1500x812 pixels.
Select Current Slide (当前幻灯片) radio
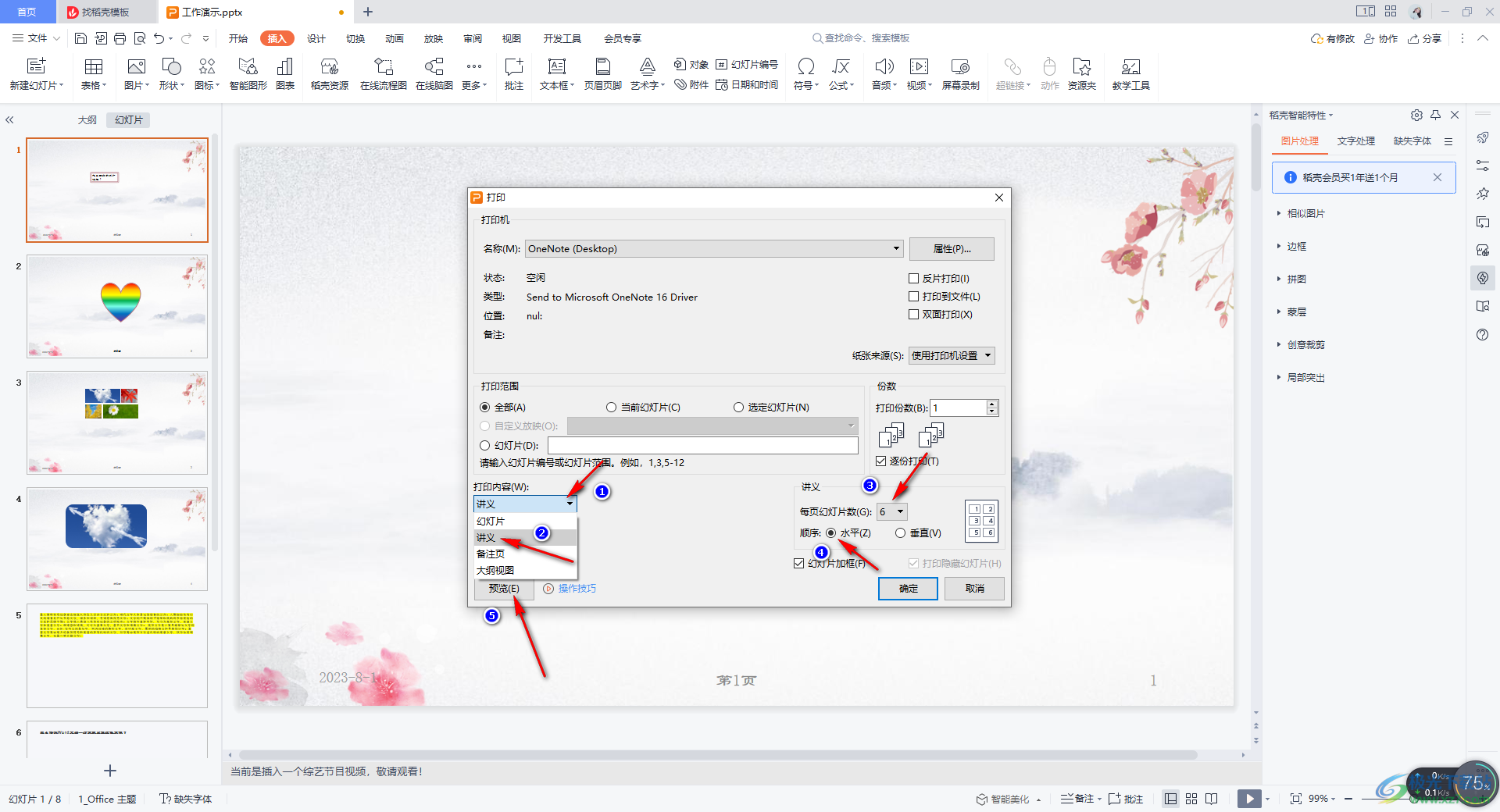coord(611,407)
